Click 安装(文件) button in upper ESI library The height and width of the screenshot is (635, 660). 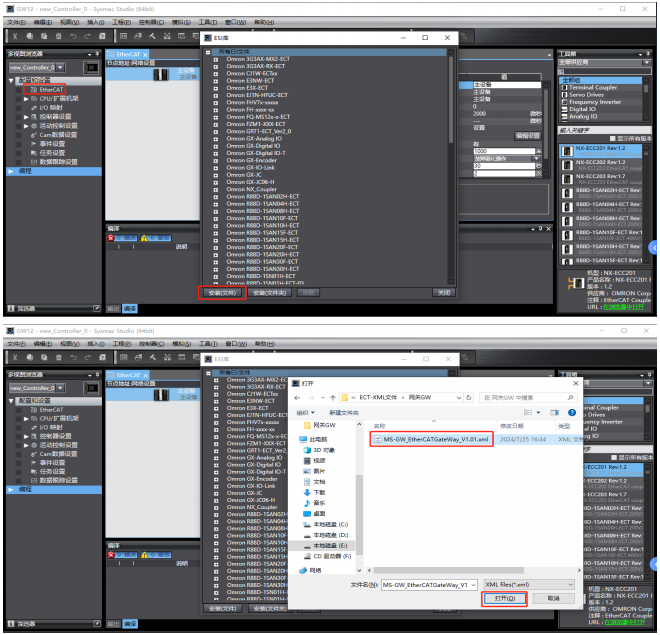pos(222,292)
